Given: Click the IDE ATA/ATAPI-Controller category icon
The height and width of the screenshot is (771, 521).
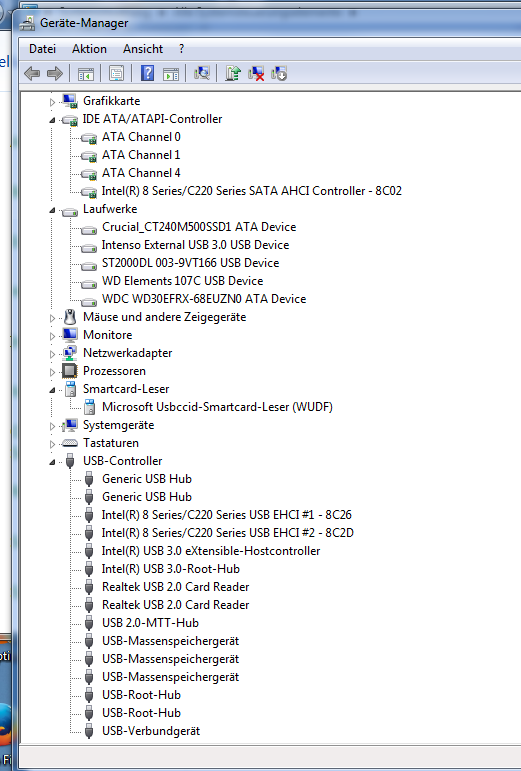Looking at the screenshot, I should [x=70, y=119].
